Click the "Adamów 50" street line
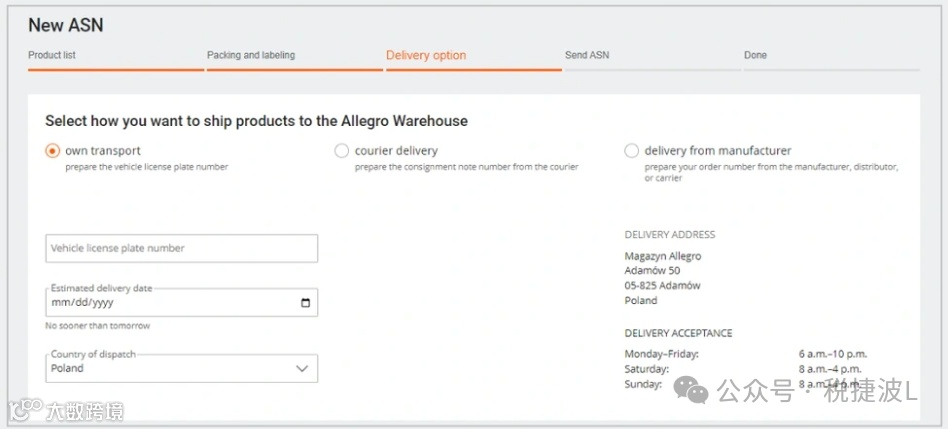Screen dimensions: 948x429 [x=652, y=271]
